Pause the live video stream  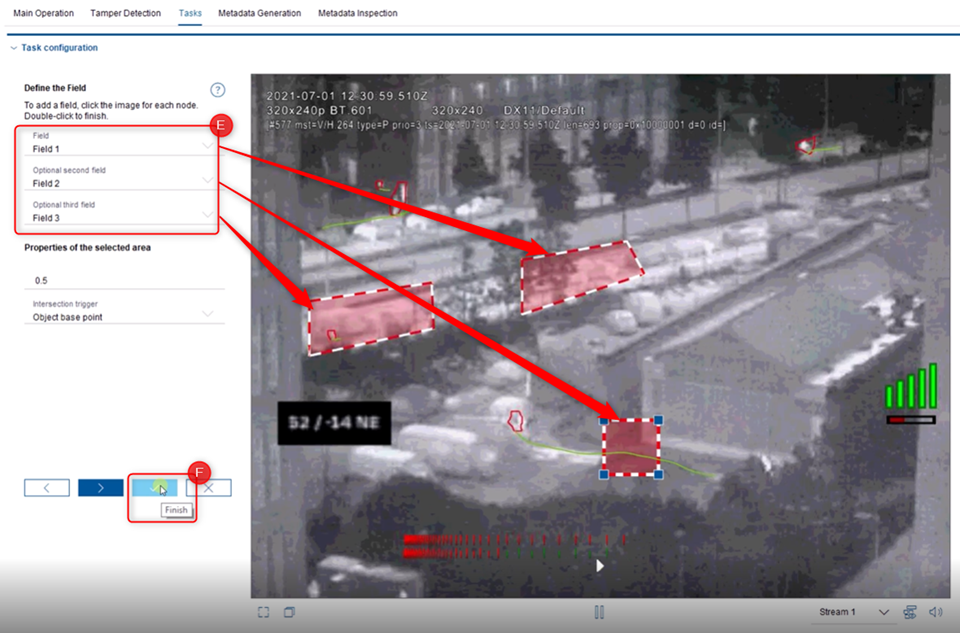pyautogui.click(x=599, y=612)
